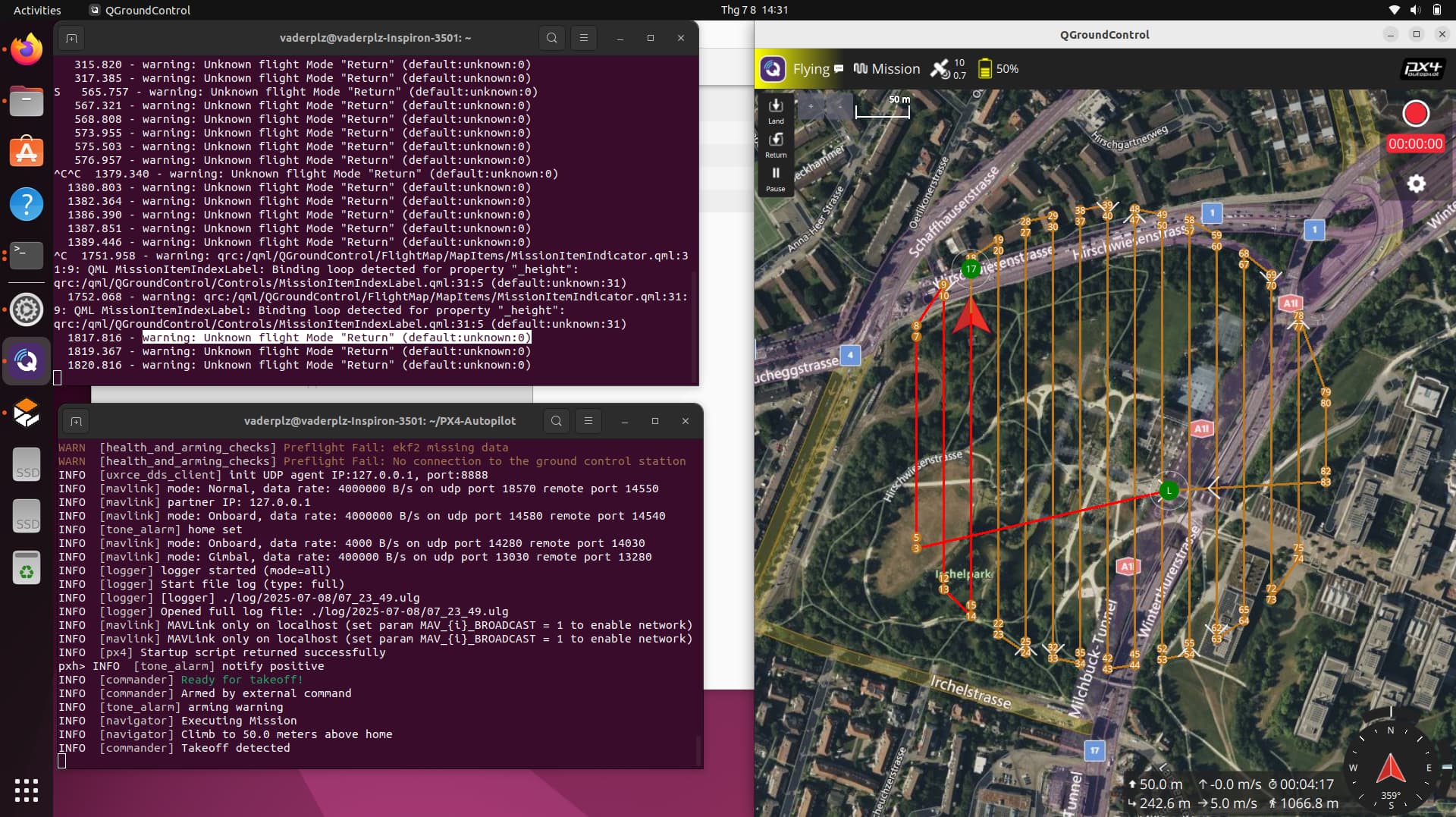The height and width of the screenshot is (817, 1456).
Task: Click "Ready for takeoff!" log line
Action: tap(241, 680)
